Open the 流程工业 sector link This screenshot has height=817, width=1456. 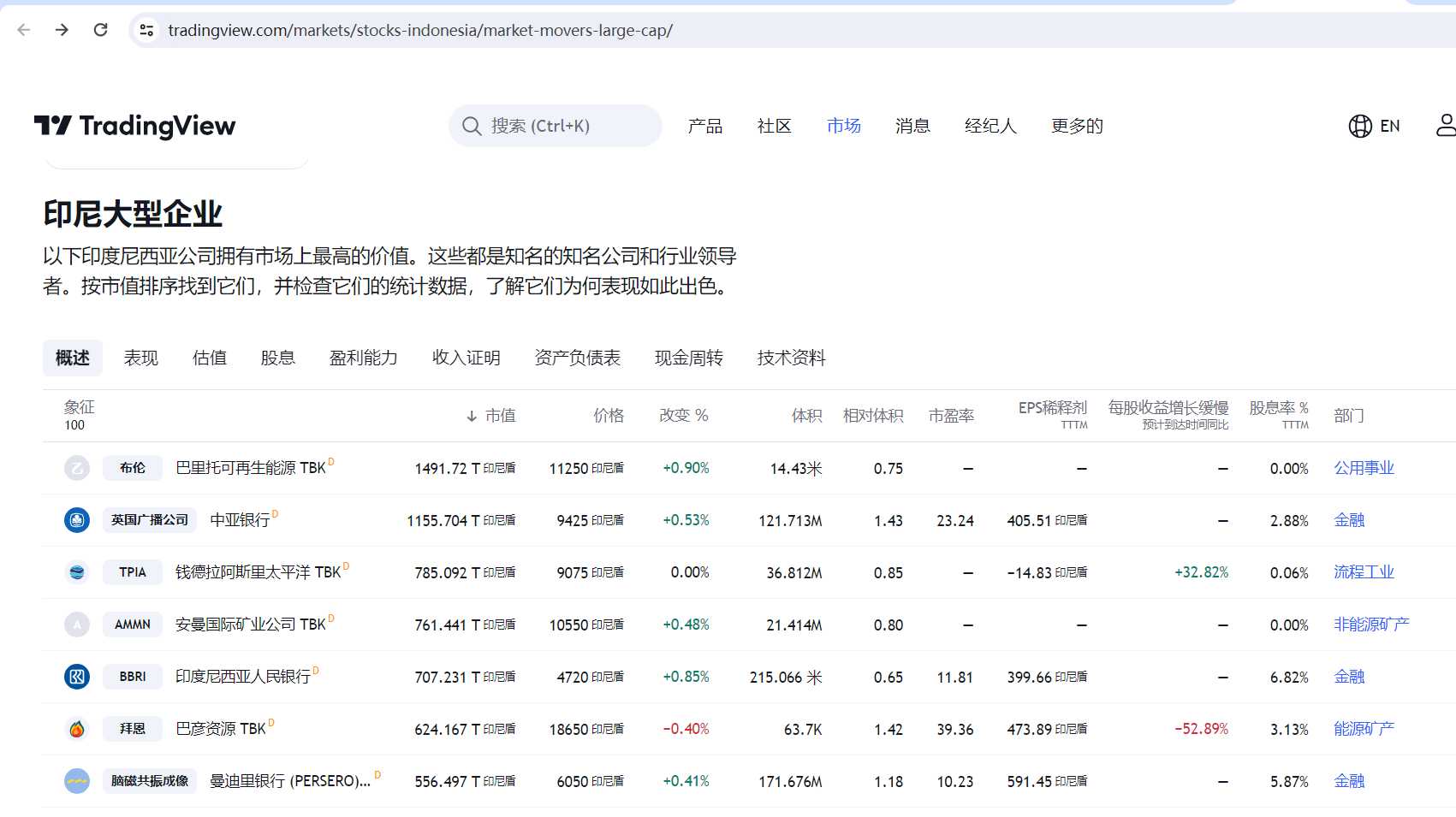pyautogui.click(x=1364, y=572)
